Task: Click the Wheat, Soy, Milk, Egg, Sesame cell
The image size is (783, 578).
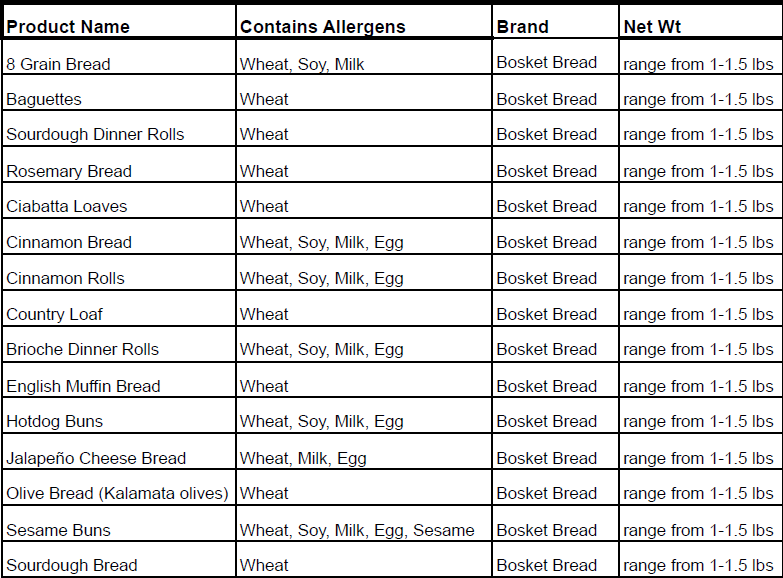Action: pyautogui.click(x=357, y=530)
